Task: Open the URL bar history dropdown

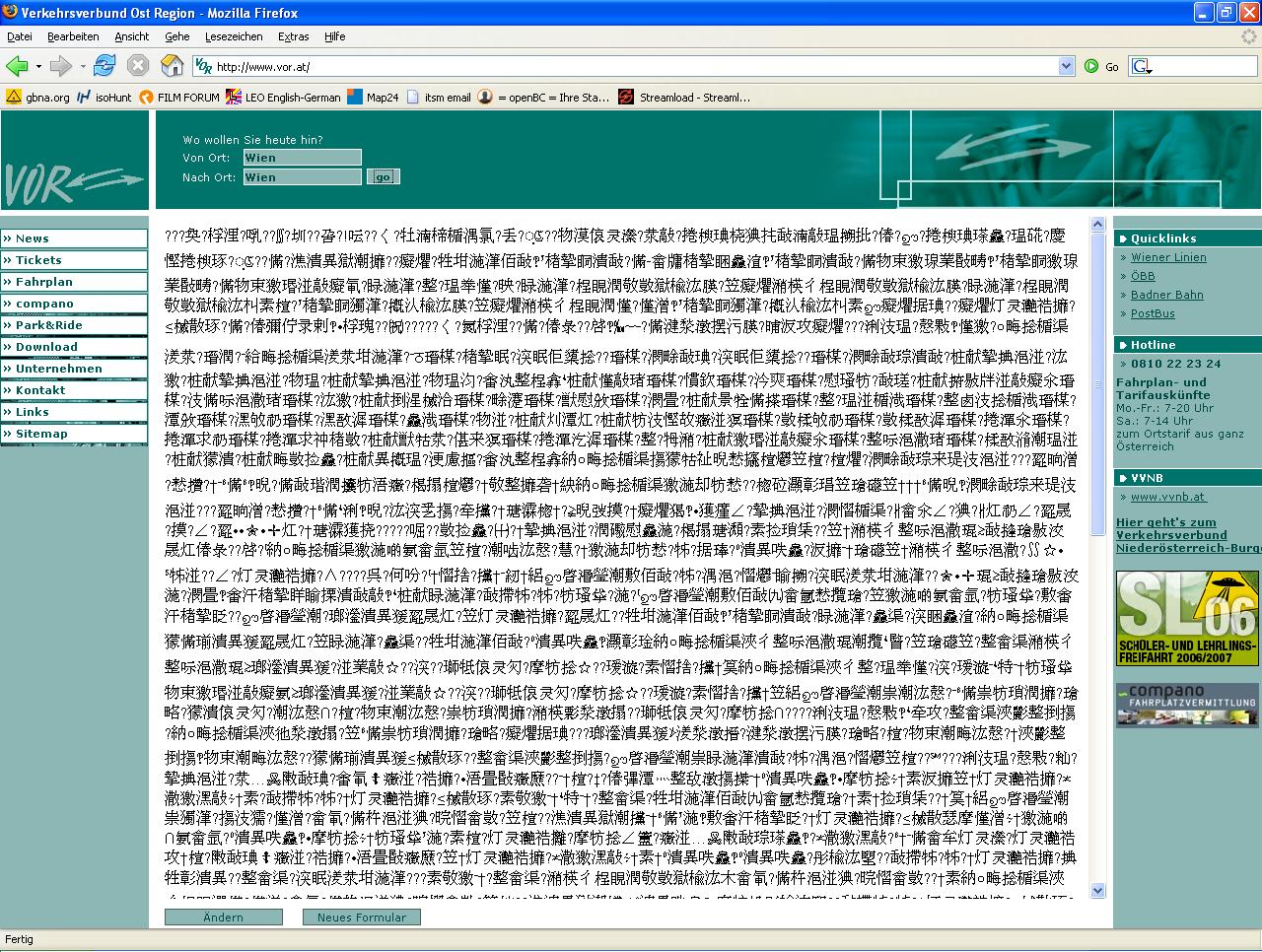Action: [x=1066, y=66]
